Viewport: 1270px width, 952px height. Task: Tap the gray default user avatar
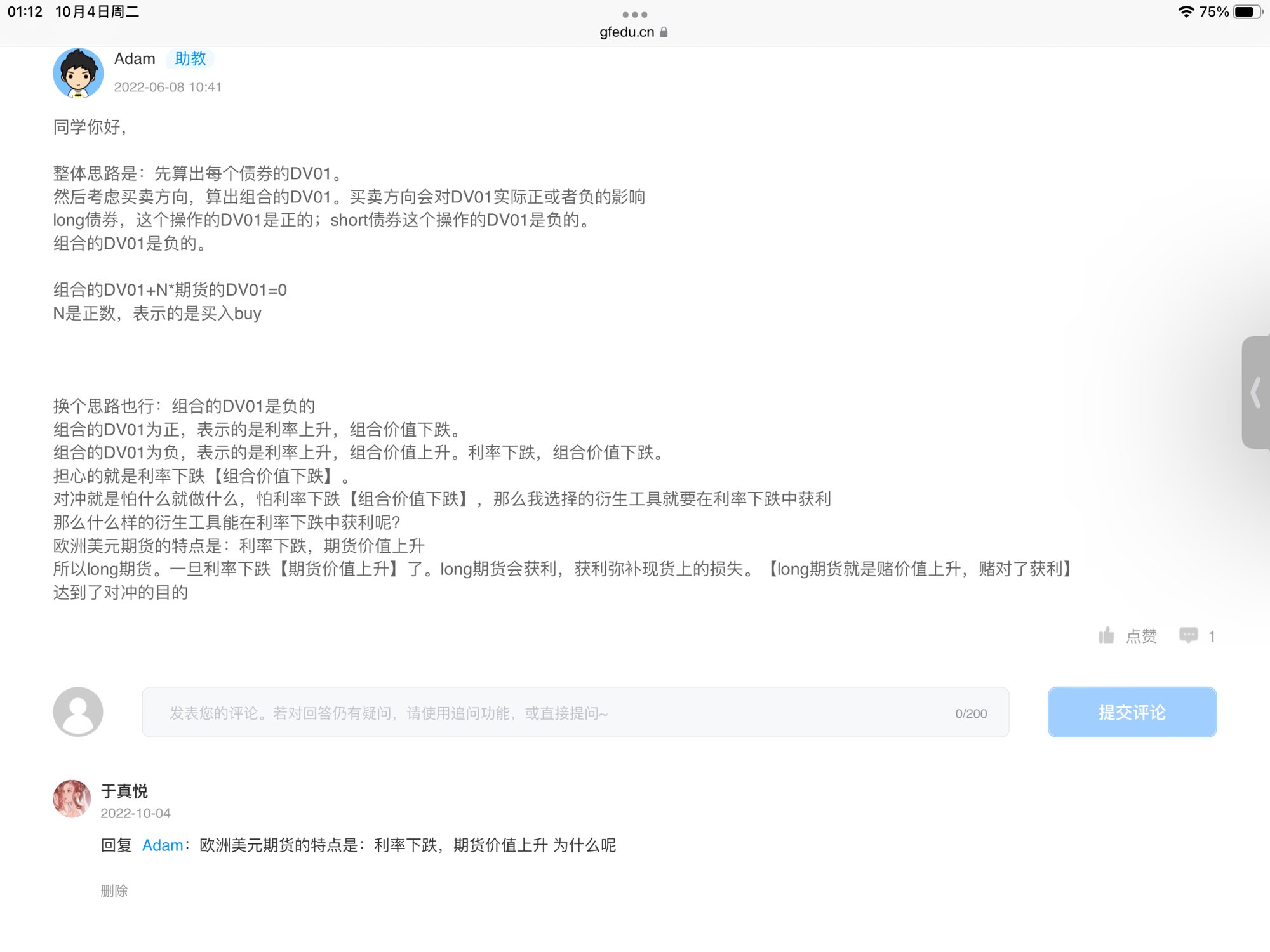[x=78, y=711]
